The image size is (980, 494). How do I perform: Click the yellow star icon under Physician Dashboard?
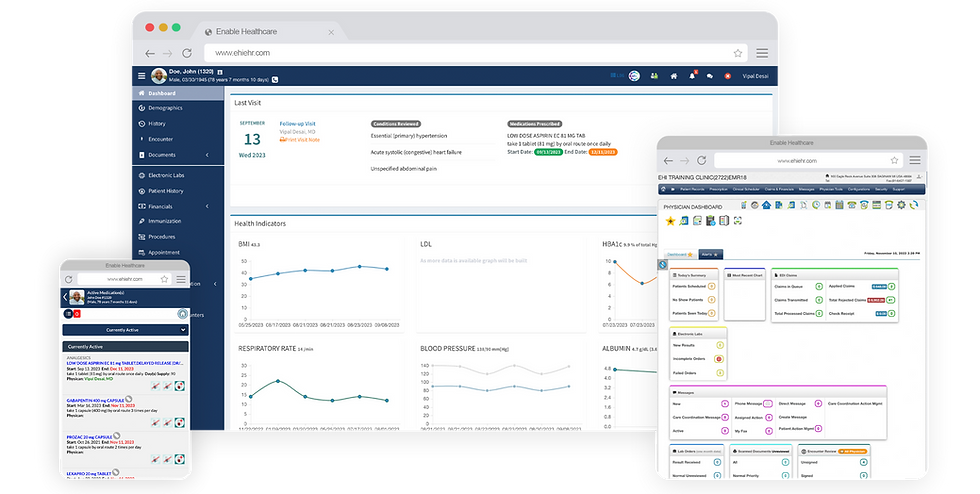pos(670,221)
